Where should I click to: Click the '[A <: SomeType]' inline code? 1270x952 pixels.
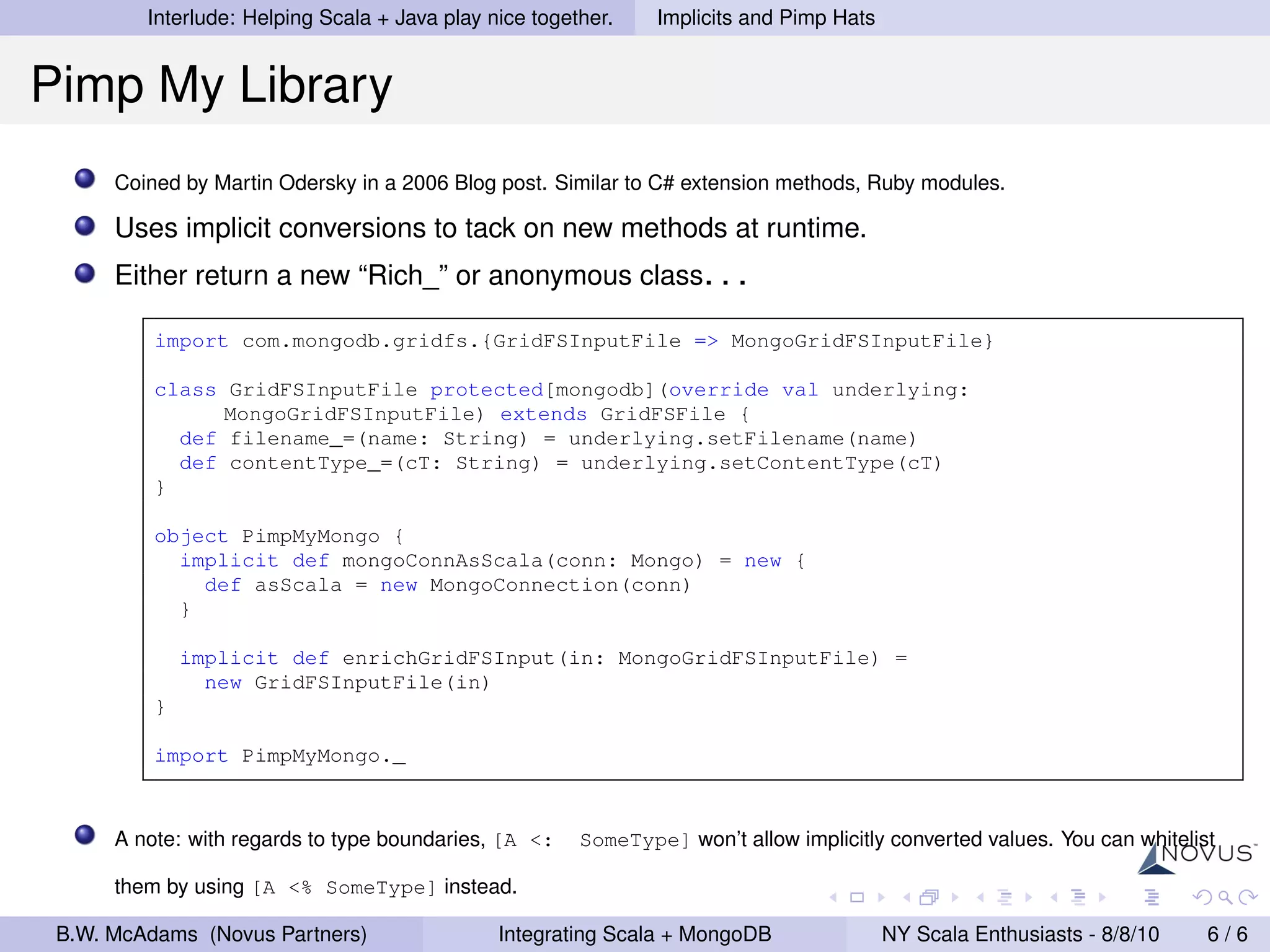click(592, 841)
